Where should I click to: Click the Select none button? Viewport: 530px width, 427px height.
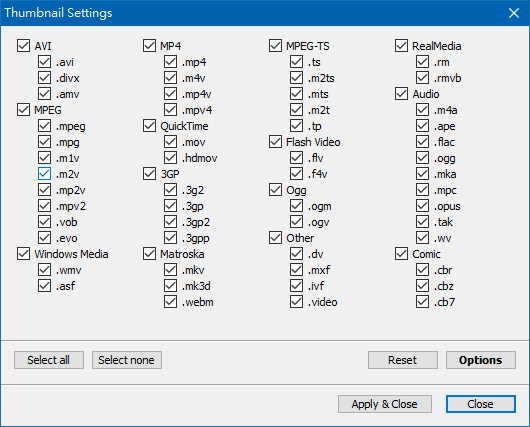point(127,360)
